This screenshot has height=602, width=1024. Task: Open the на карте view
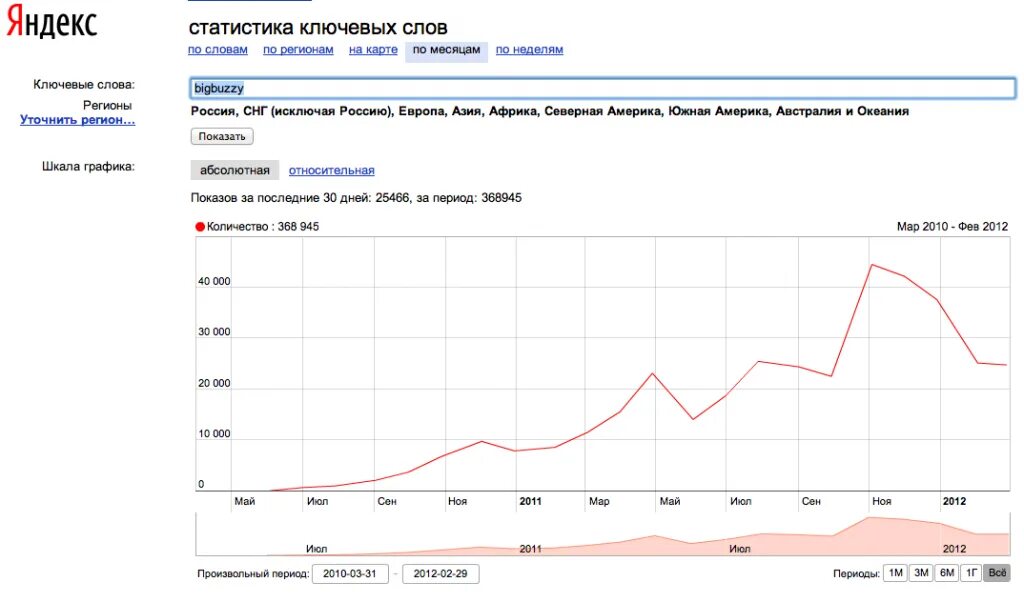[373, 50]
